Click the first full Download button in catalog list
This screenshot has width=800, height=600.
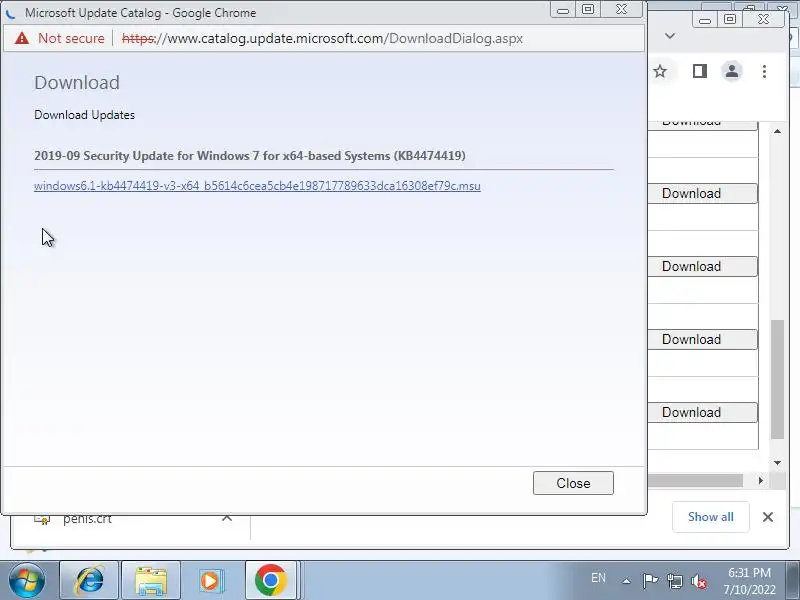(x=702, y=193)
